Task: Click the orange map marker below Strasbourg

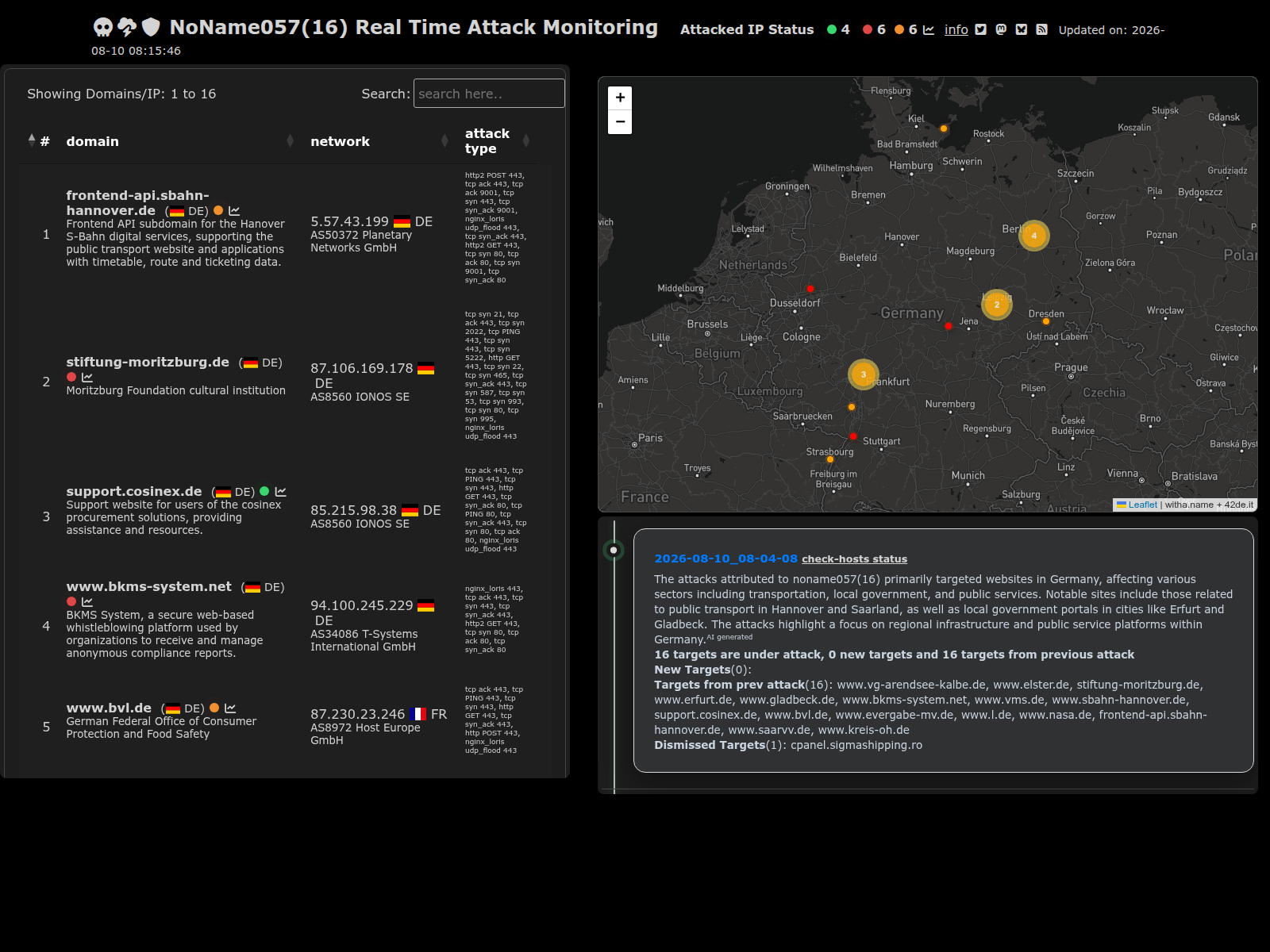Action: (x=830, y=459)
